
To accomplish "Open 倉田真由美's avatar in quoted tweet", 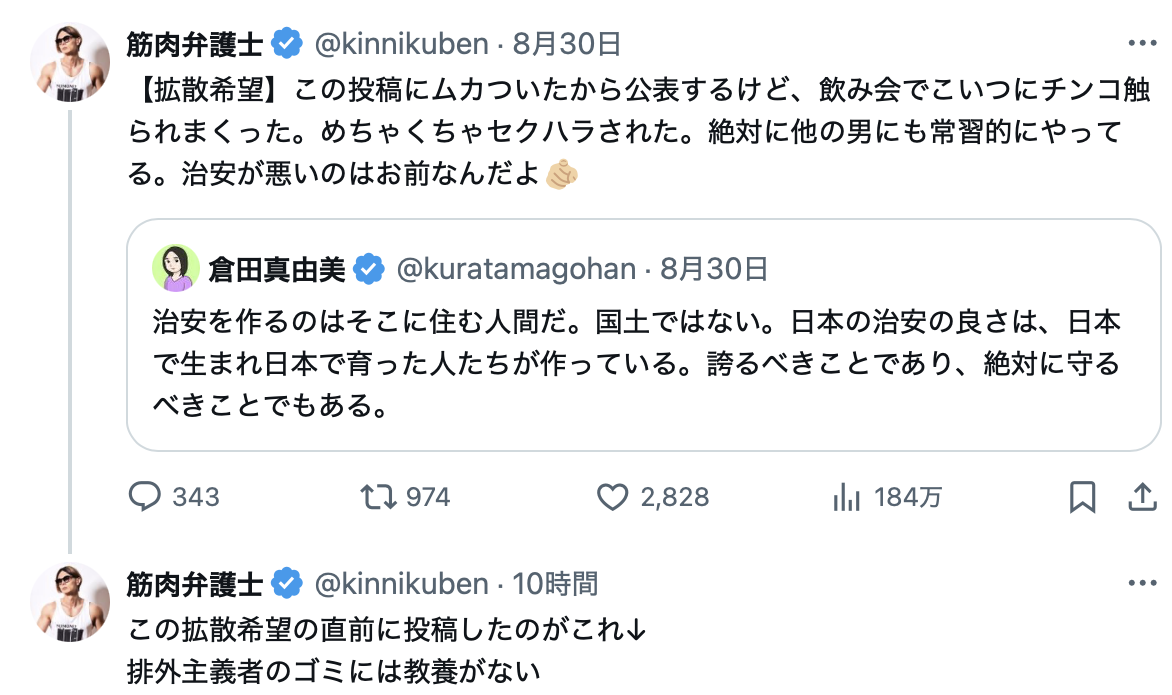I will (176, 268).
